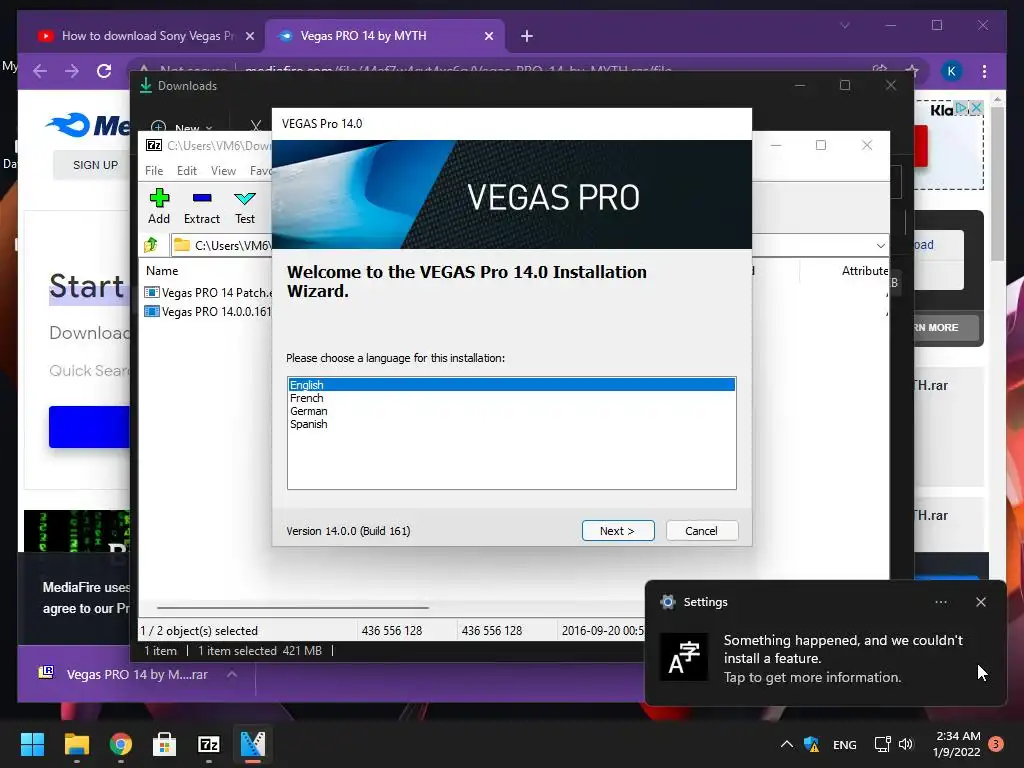Click the Chrome back arrow

click(x=40, y=71)
